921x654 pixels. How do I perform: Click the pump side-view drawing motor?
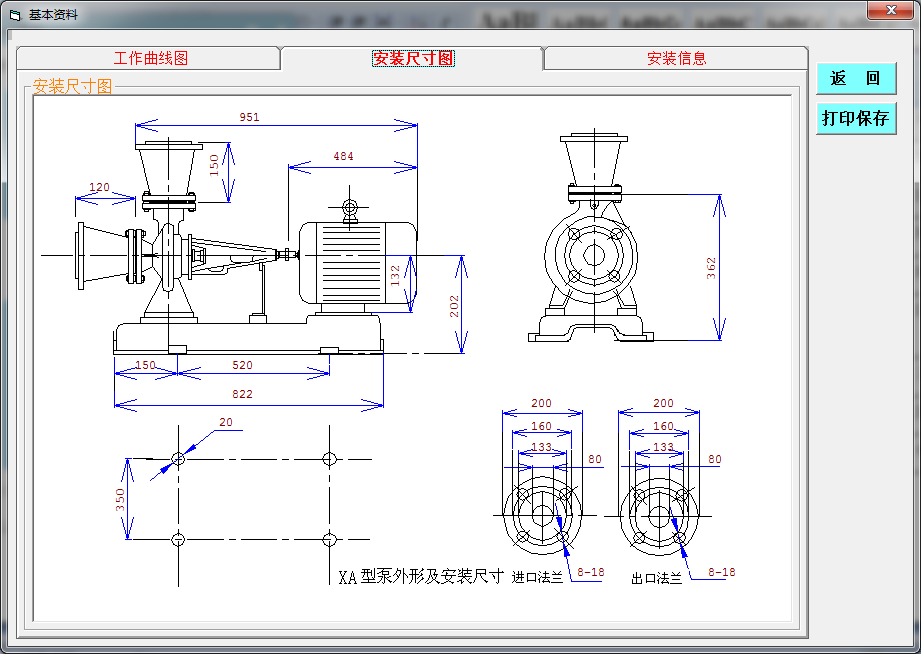[357, 263]
